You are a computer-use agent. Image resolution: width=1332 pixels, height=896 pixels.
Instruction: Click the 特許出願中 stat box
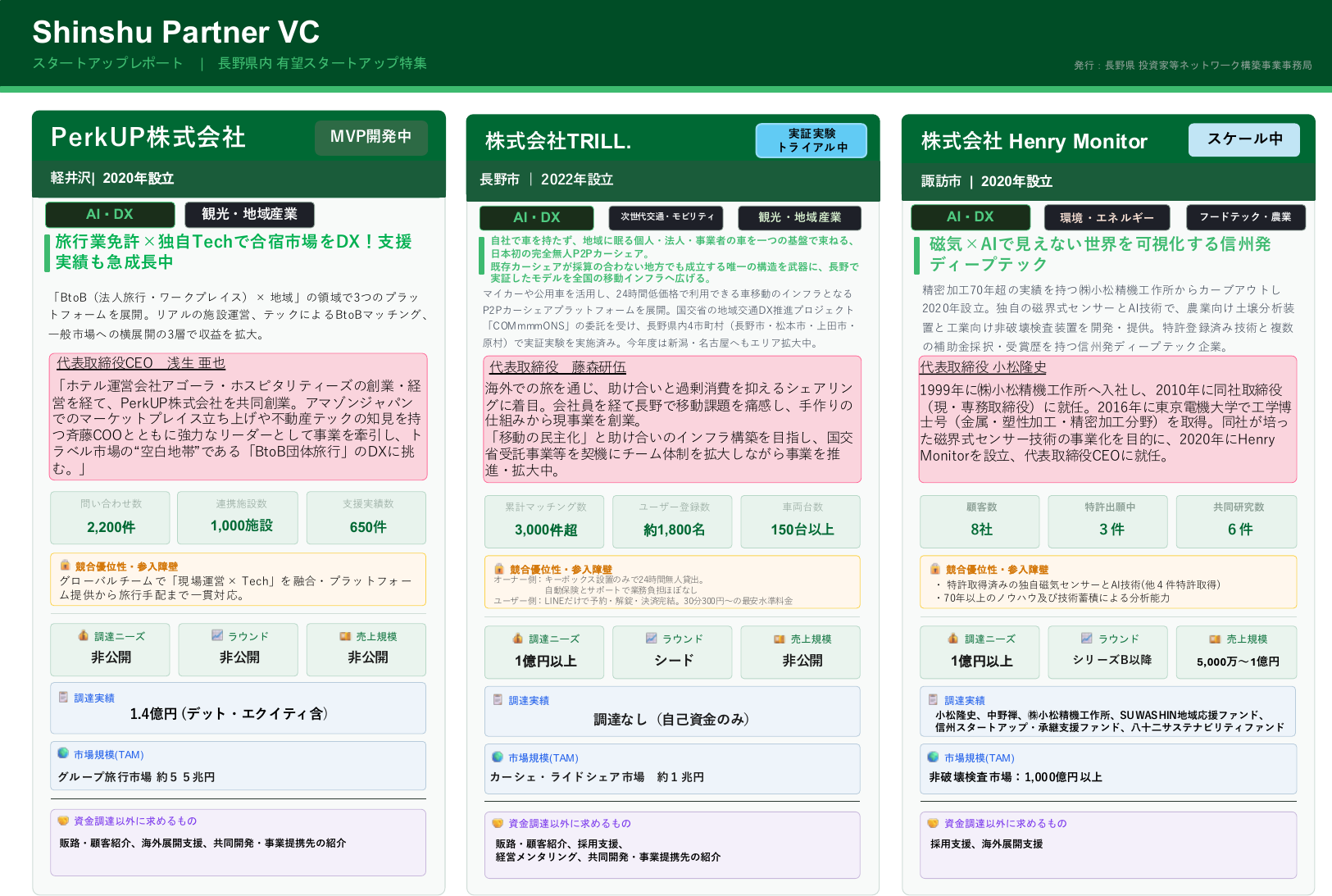pyautogui.click(x=1109, y=521)
